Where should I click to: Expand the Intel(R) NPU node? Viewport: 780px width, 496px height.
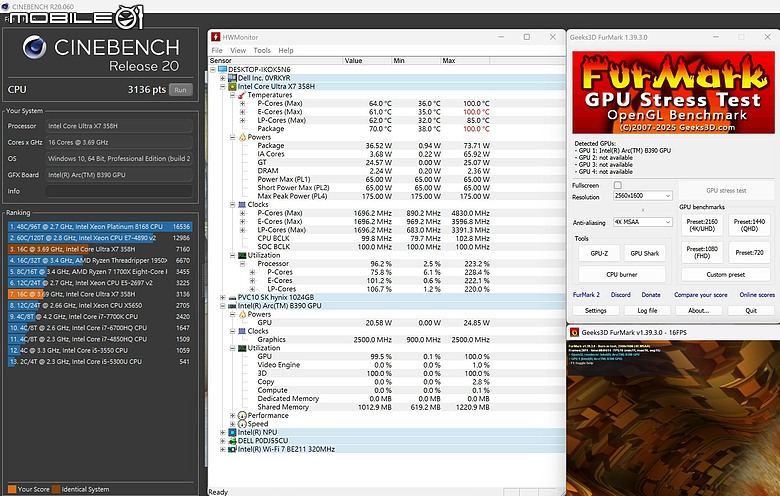coord(223,432)
